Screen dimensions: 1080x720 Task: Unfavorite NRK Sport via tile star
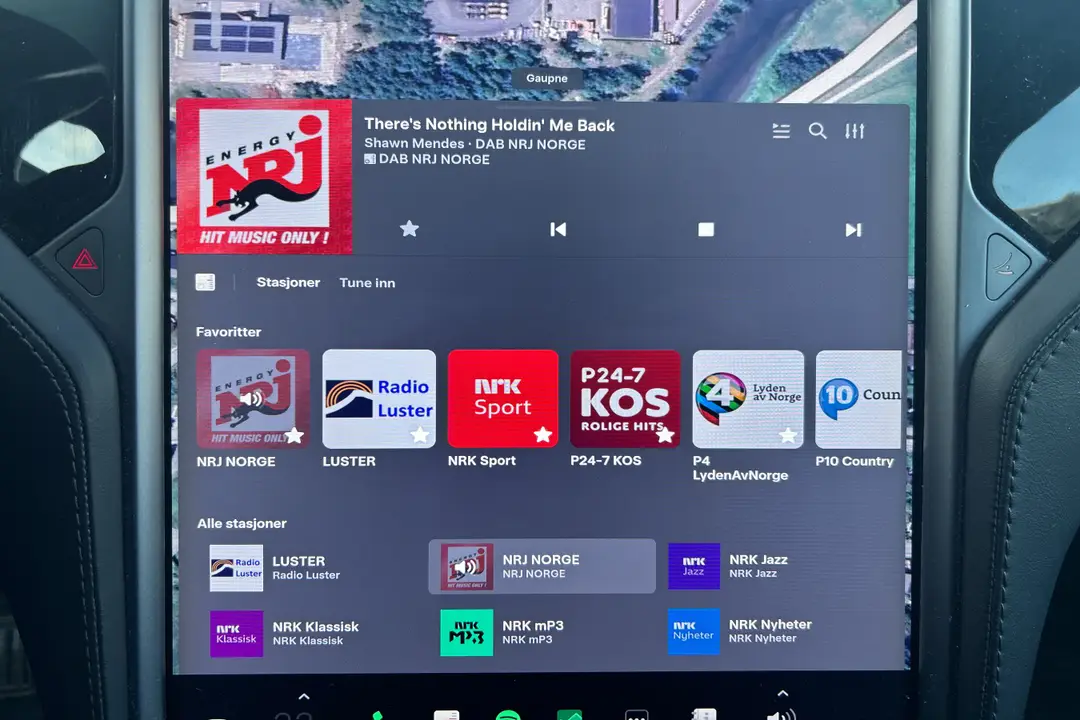[x=543, y=434]
